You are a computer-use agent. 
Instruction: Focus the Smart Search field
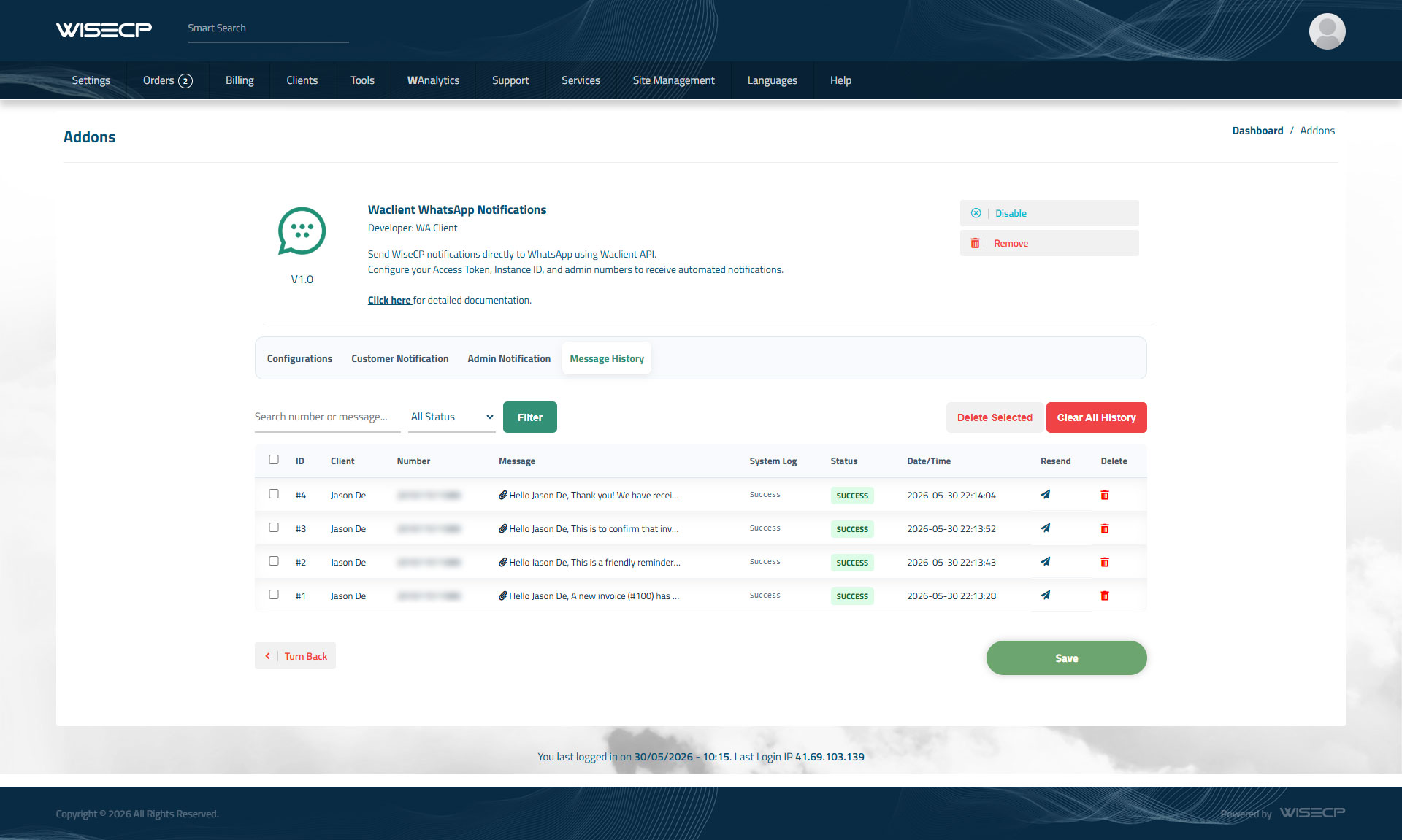click(268, 28)
